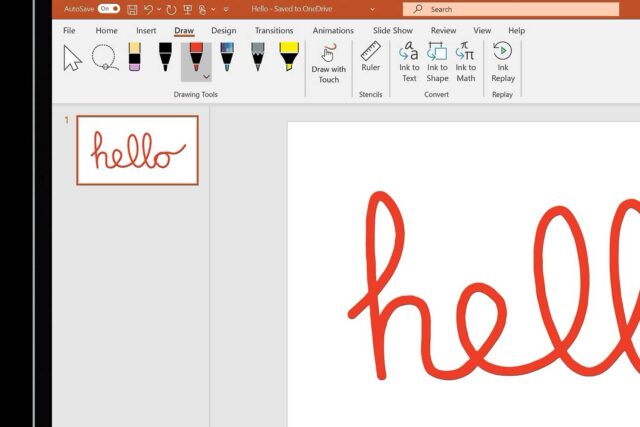
Task: Select slide 1 hello thumbnail
Action: [x=138, y=150]
